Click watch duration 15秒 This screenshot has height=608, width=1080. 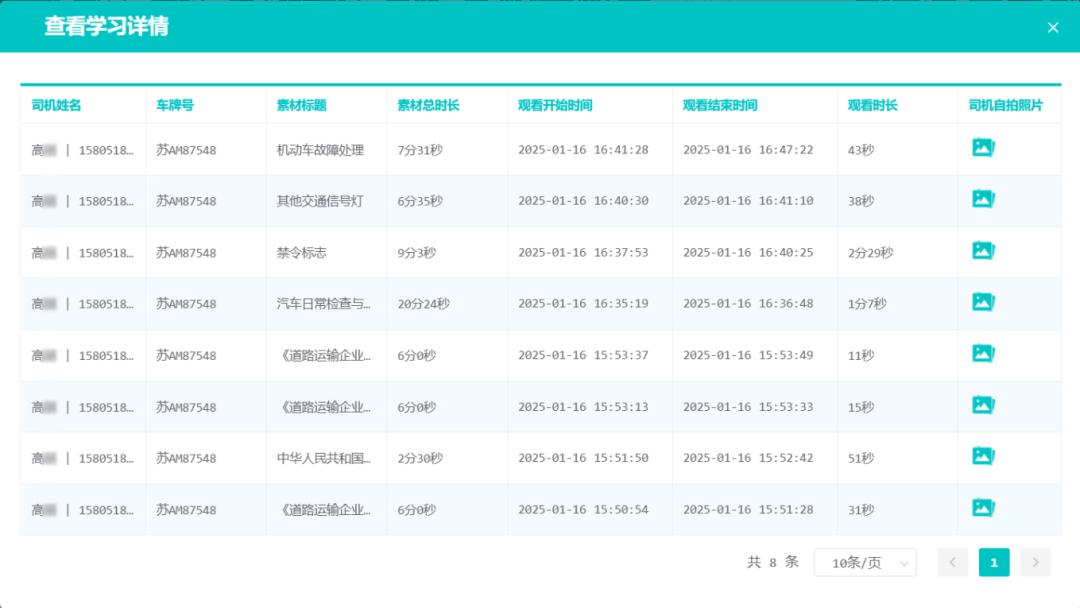click(x=861, y=407)
